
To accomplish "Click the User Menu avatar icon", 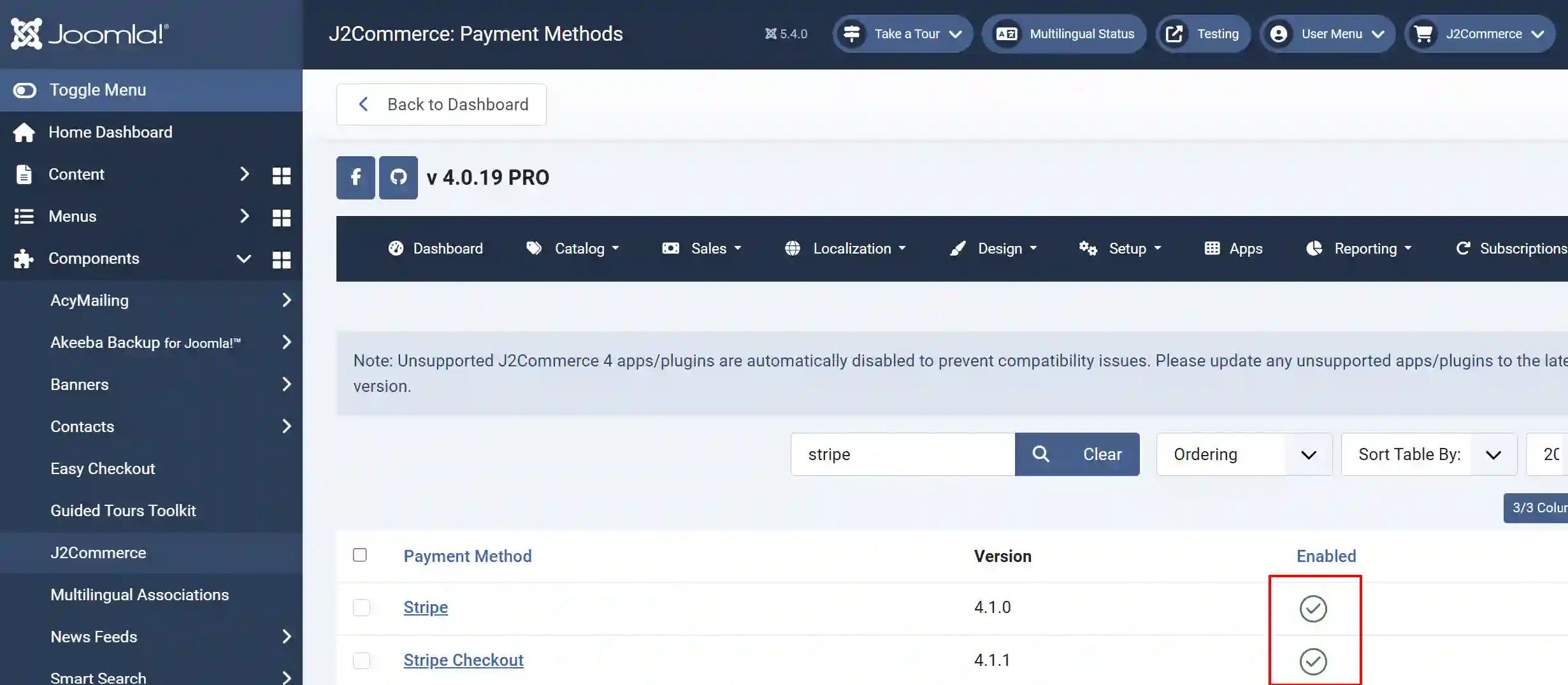I will [1278, 34].
